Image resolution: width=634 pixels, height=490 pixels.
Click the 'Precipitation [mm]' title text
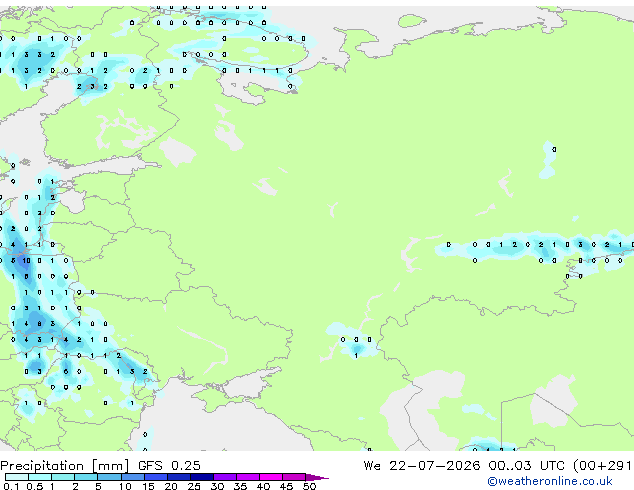(65, 466)
